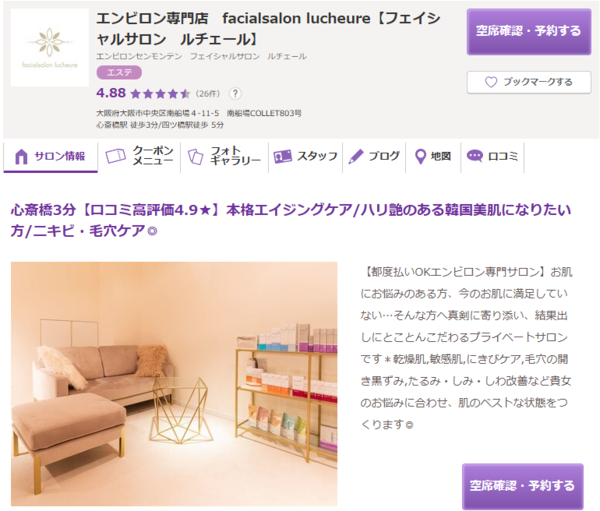
Task: Switch to the クーポンメニュー tab
Action: point(139,157)
